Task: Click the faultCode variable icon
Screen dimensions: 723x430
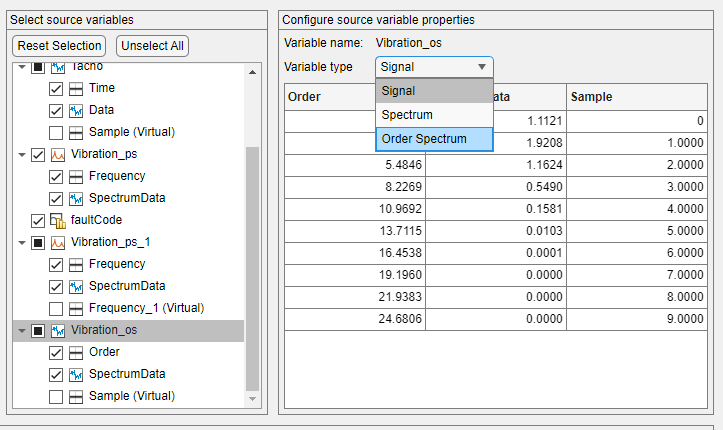Action: tap(58, 220)
